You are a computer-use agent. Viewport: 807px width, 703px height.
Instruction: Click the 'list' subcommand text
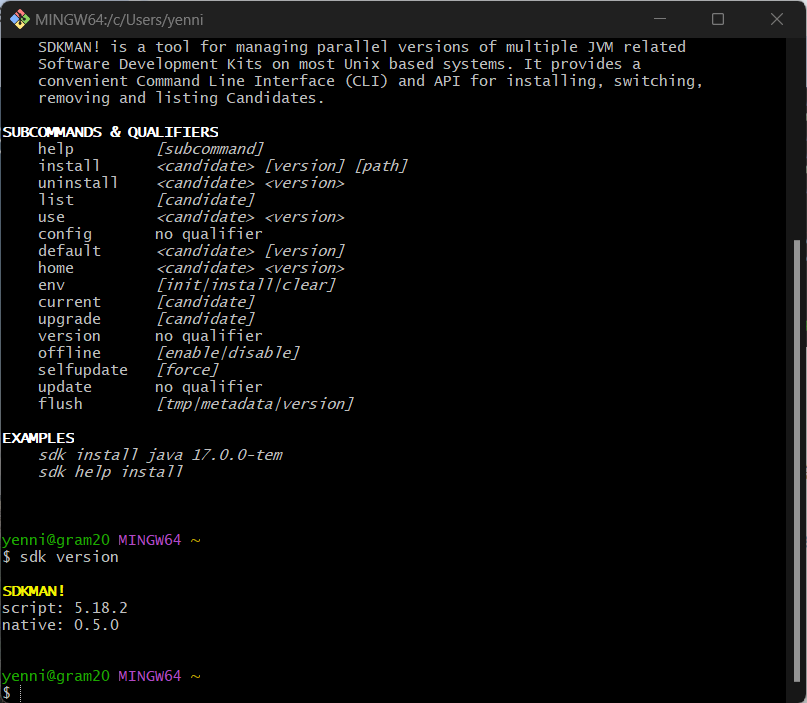coord(56,200)
